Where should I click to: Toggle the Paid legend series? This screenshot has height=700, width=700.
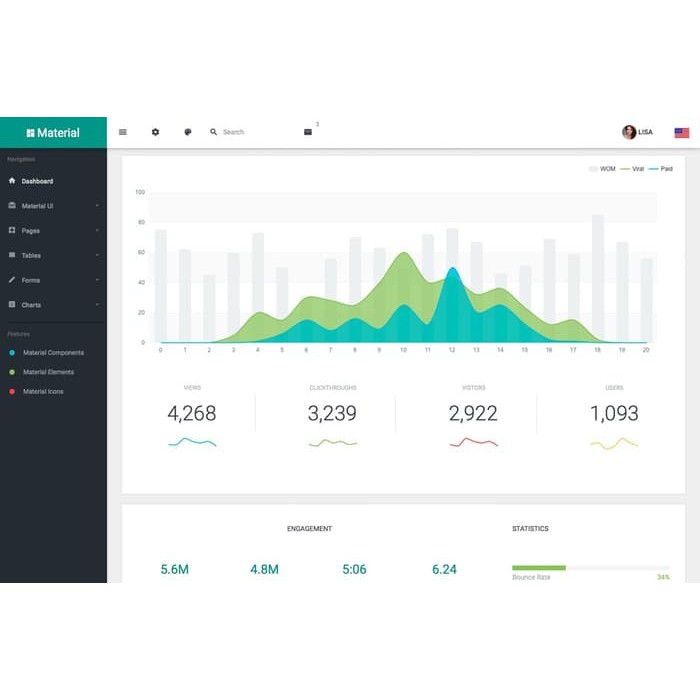coord(661,169)
